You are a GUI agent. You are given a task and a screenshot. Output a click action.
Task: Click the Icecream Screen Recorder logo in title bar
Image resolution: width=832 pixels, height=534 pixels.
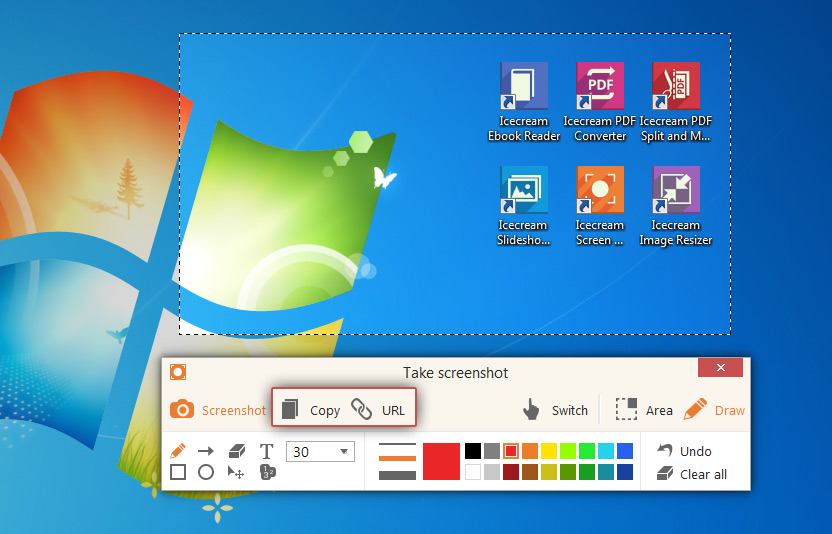point(178,372)
